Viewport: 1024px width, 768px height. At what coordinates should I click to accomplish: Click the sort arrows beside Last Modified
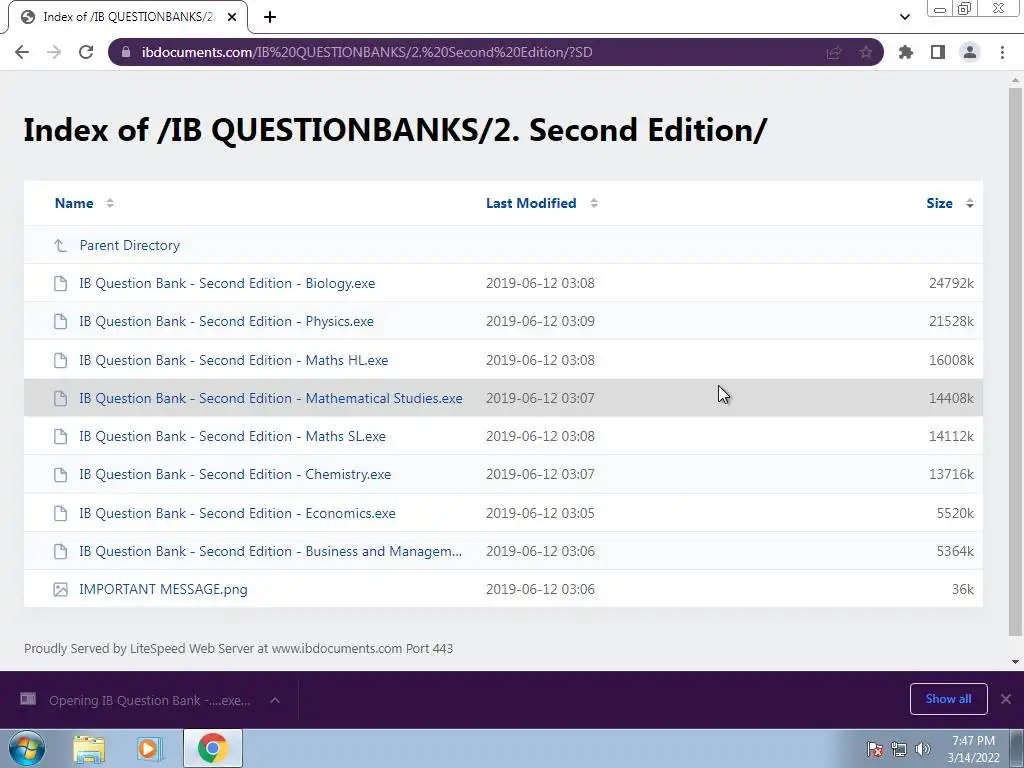(594, 203)
